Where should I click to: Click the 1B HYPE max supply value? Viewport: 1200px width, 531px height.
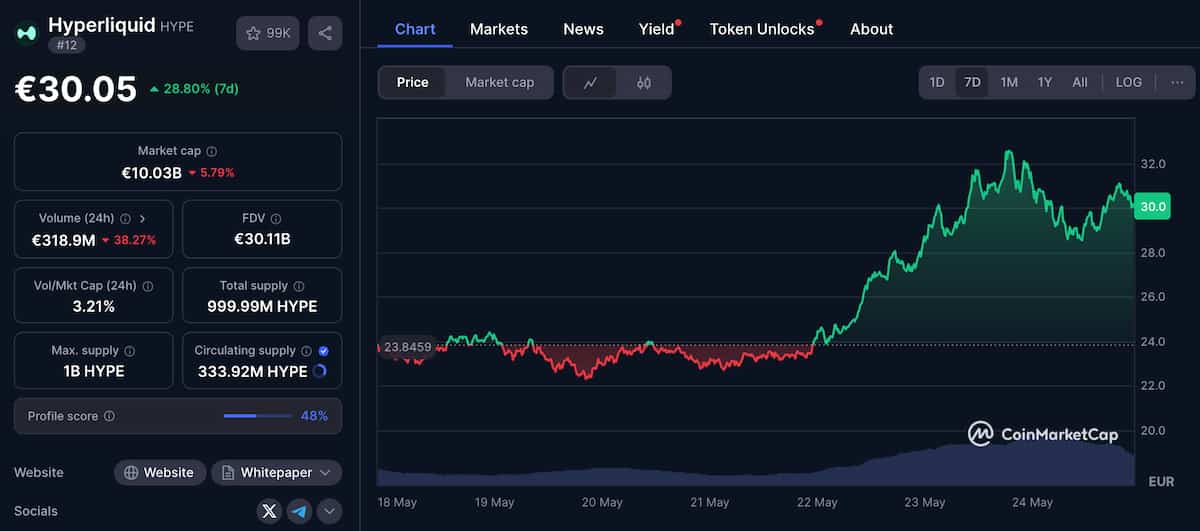click(x=94, y=371)
